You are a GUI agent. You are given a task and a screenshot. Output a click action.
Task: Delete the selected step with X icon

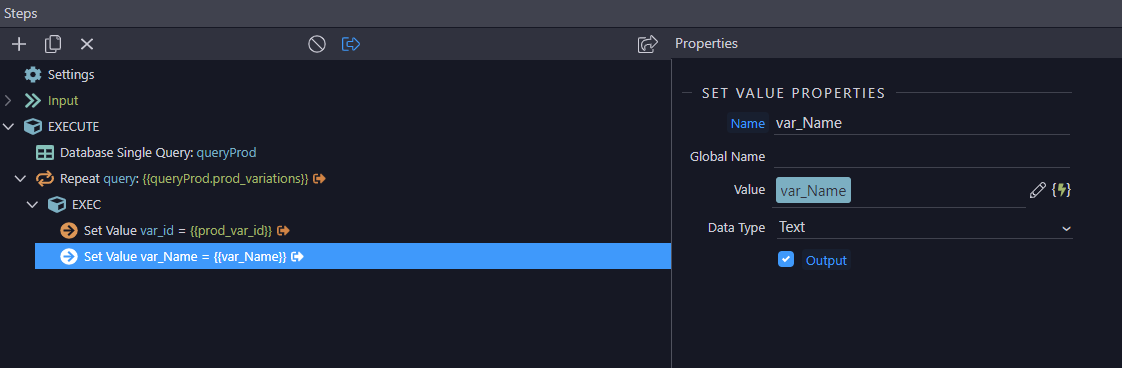pos(87,44)
